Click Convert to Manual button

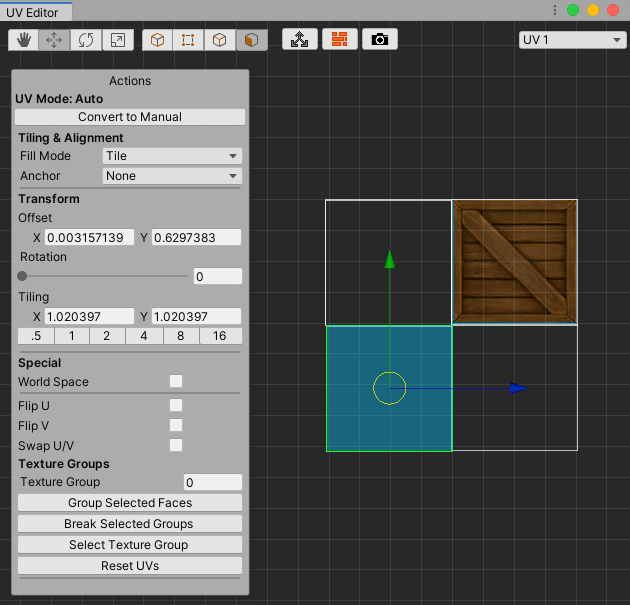pos(130,117)
